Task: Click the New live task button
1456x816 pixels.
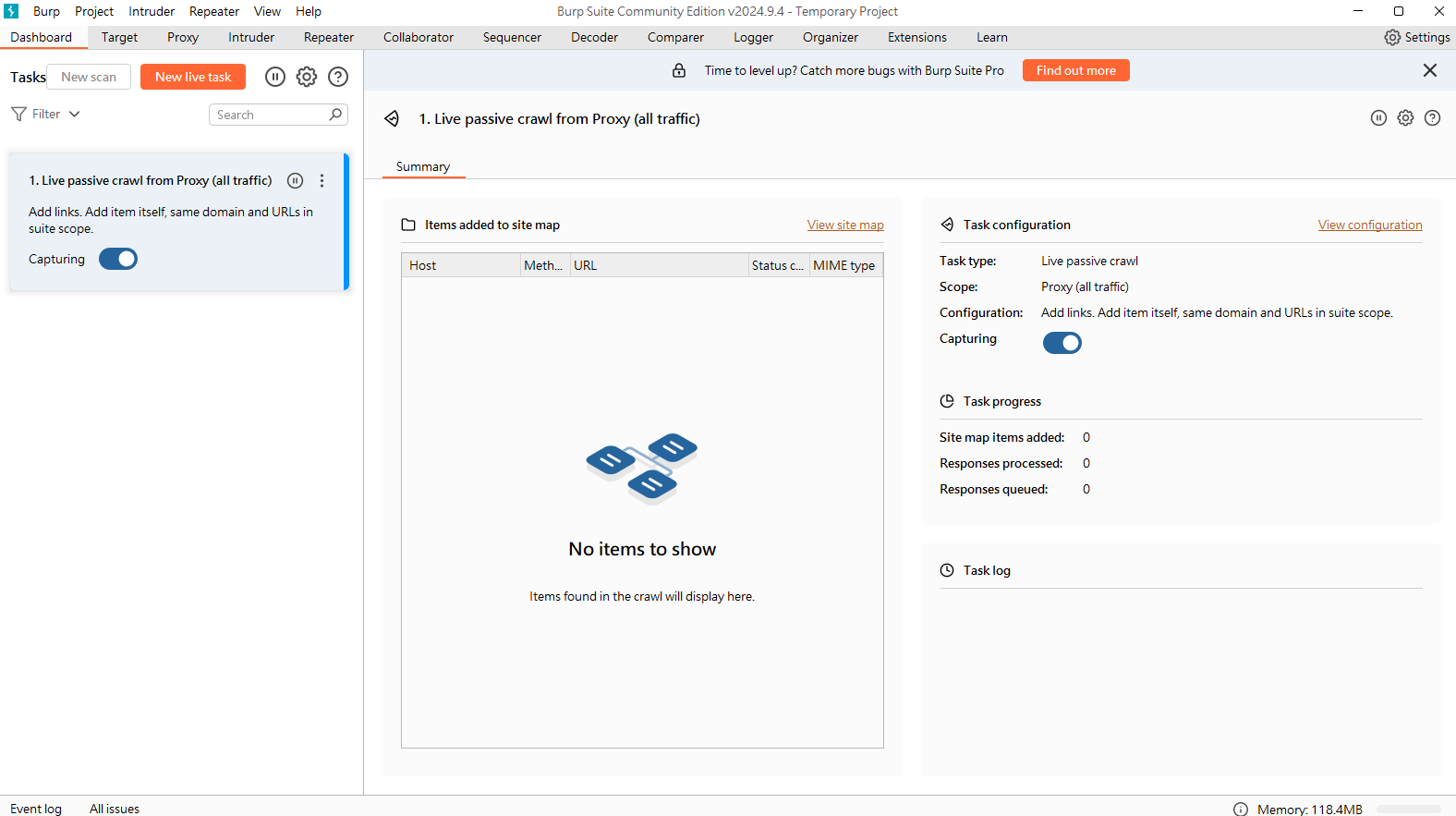Action: [x=193, y=77]
